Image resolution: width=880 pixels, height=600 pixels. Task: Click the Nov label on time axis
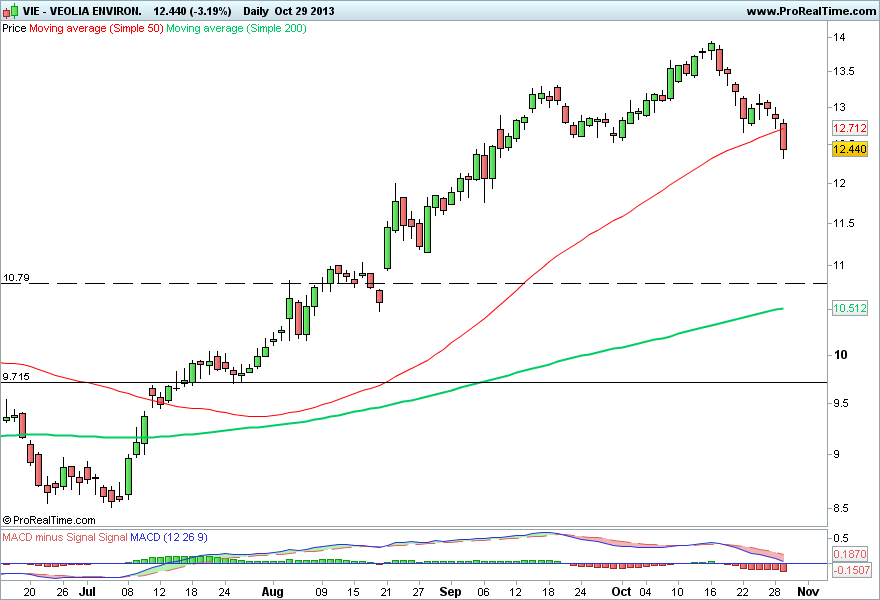click(808, 592)
